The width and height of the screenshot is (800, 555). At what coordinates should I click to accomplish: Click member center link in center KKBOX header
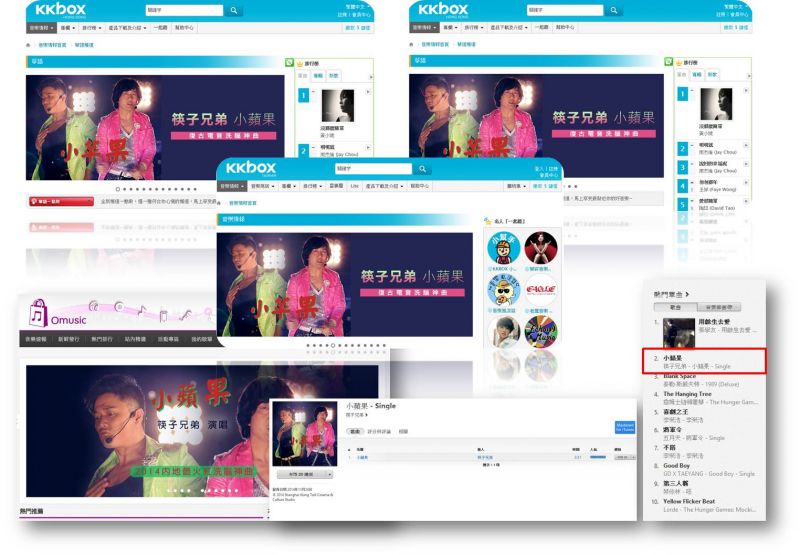coord(548,175)
